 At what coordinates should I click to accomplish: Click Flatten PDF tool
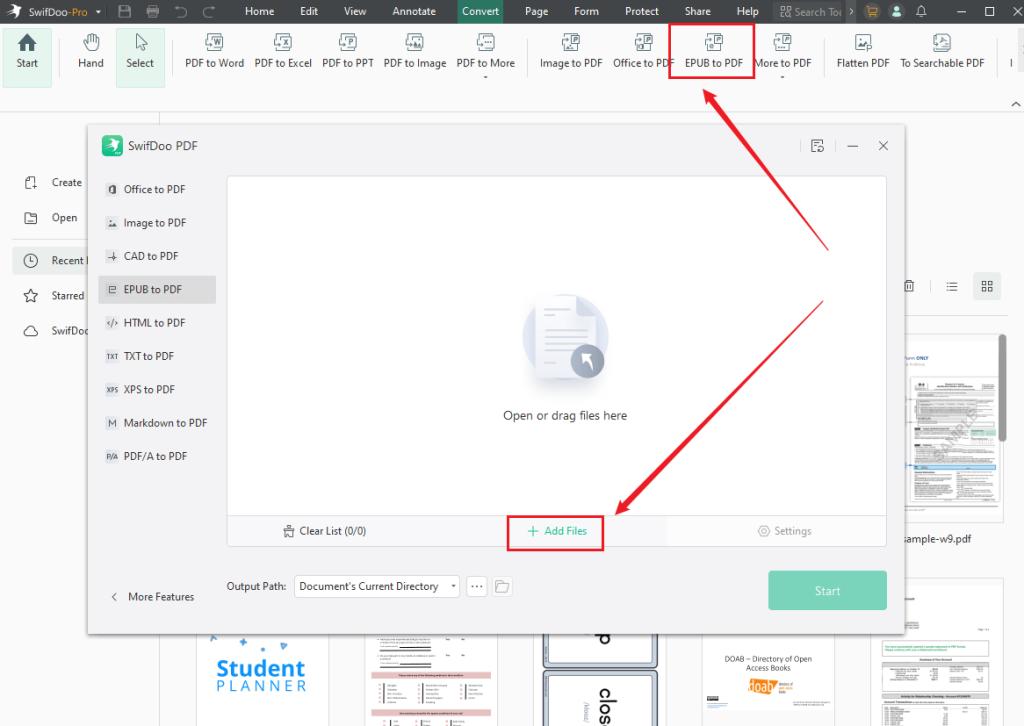pos(863,52)
